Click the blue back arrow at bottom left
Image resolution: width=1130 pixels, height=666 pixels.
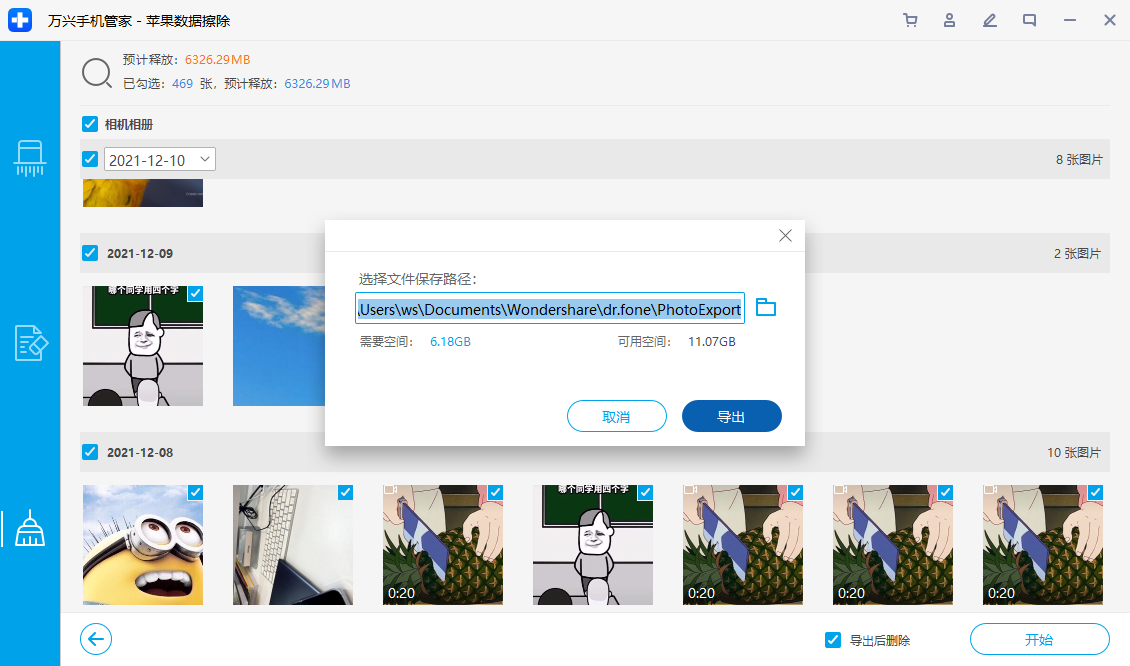pos(95,639)
